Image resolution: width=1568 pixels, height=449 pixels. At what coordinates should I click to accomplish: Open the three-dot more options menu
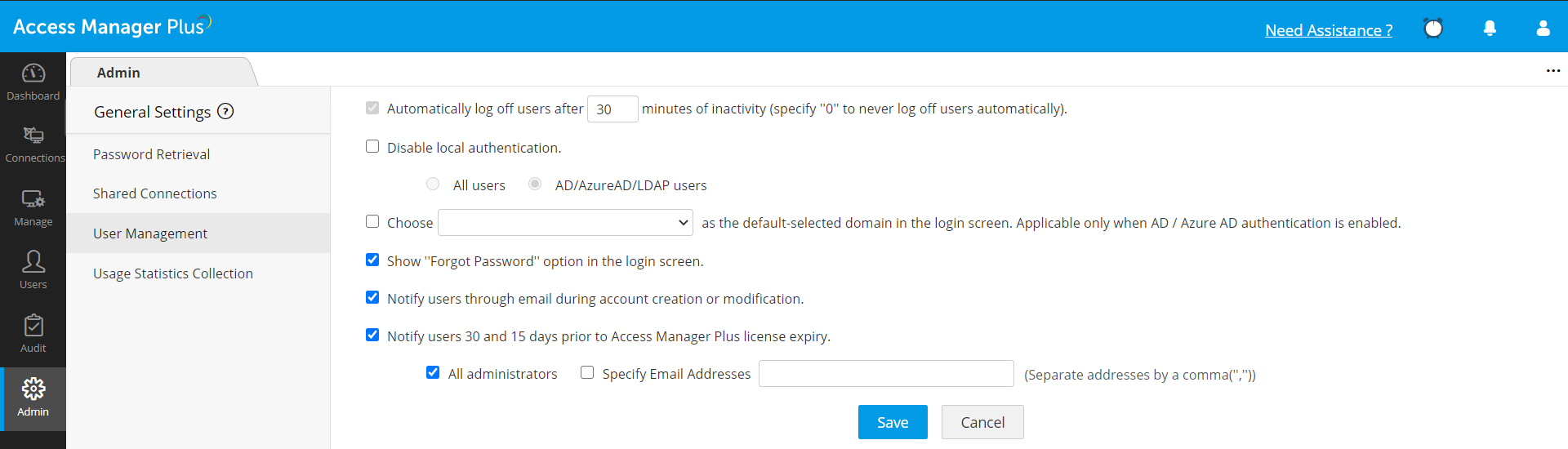[1552, 71]
